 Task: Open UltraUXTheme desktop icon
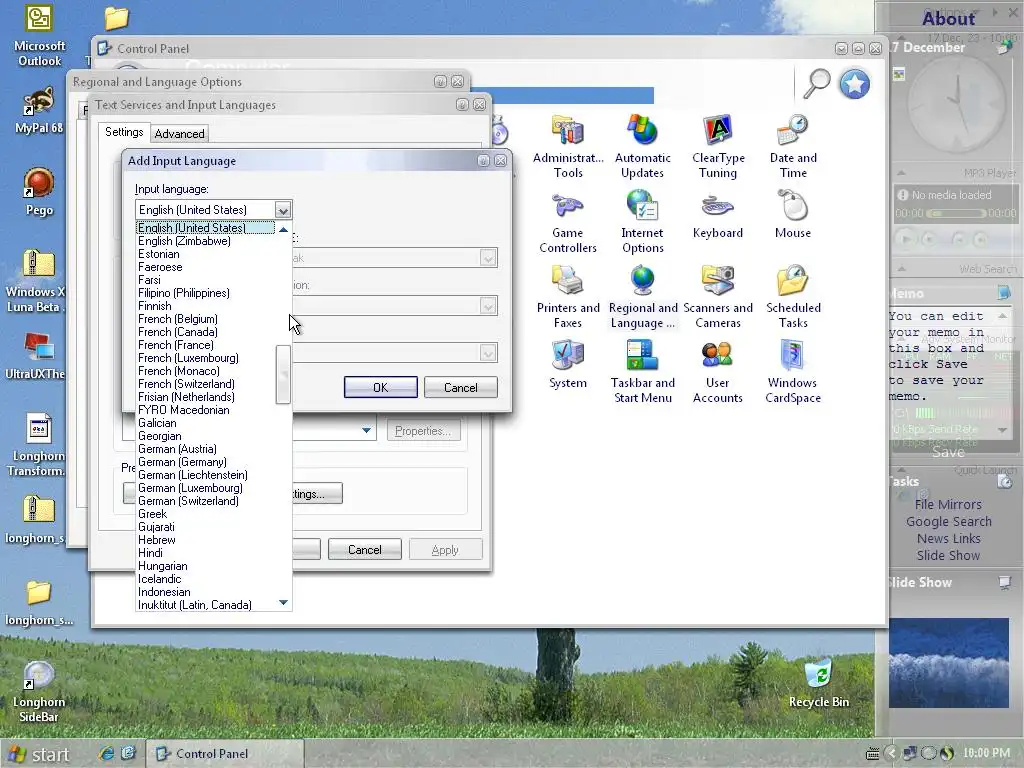tap(36, 356)
